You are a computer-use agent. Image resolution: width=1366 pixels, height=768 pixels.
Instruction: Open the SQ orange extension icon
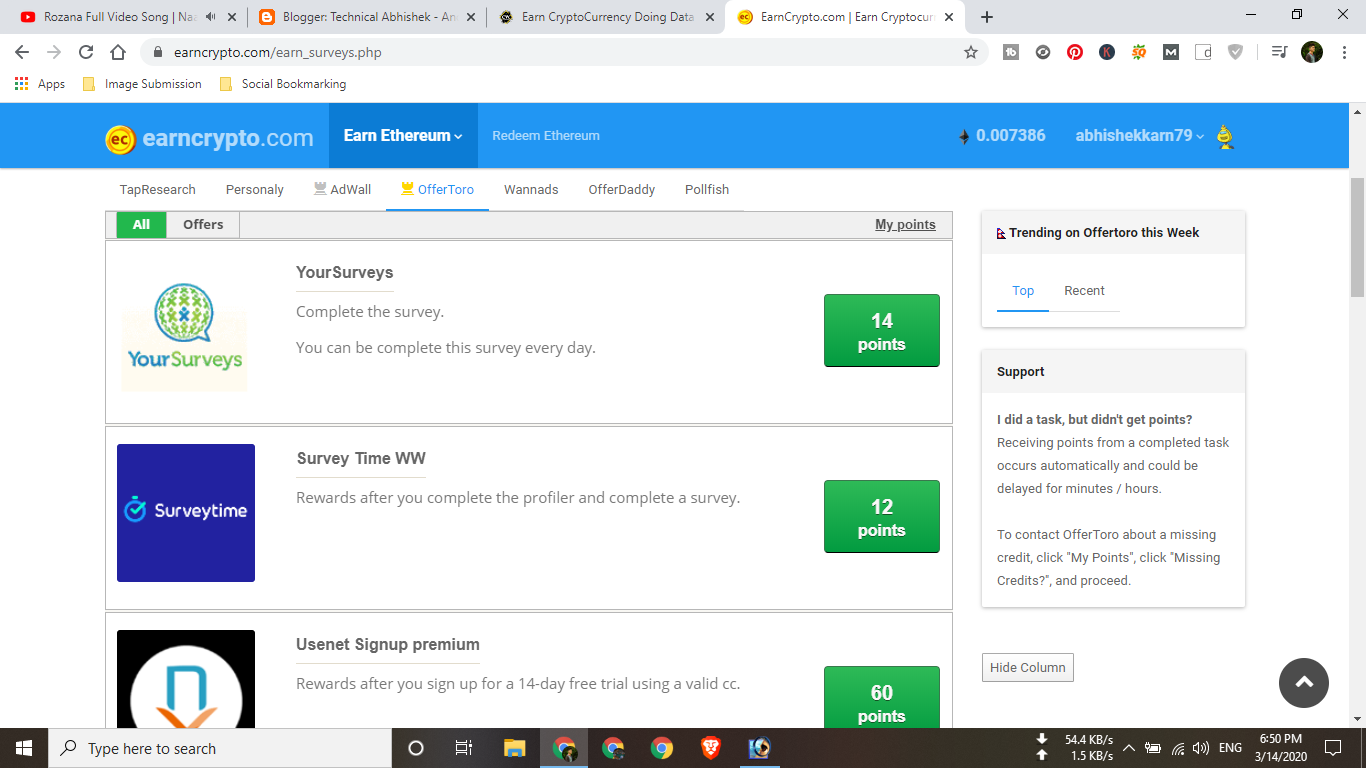click(1139, 52)
